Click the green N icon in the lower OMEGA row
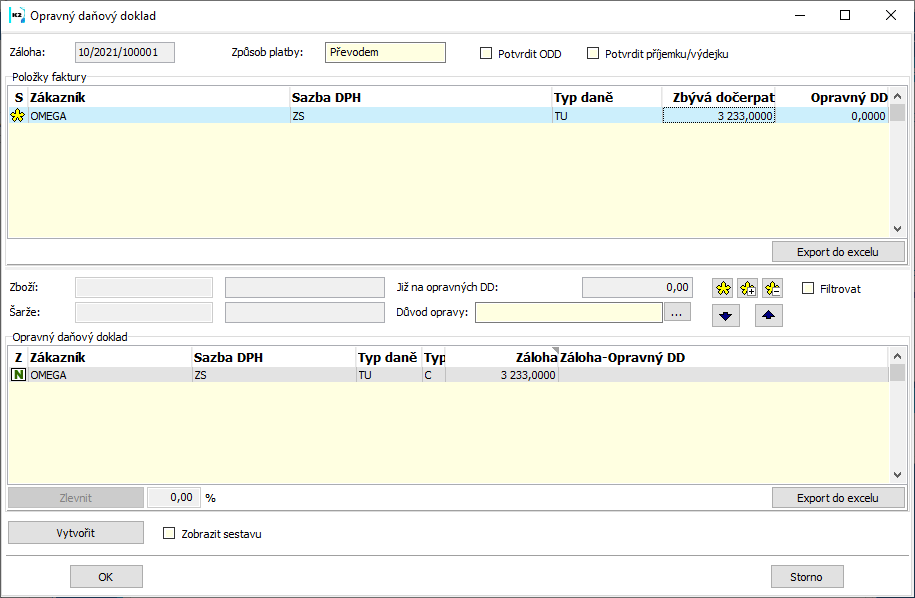 [x=18, y=375]
